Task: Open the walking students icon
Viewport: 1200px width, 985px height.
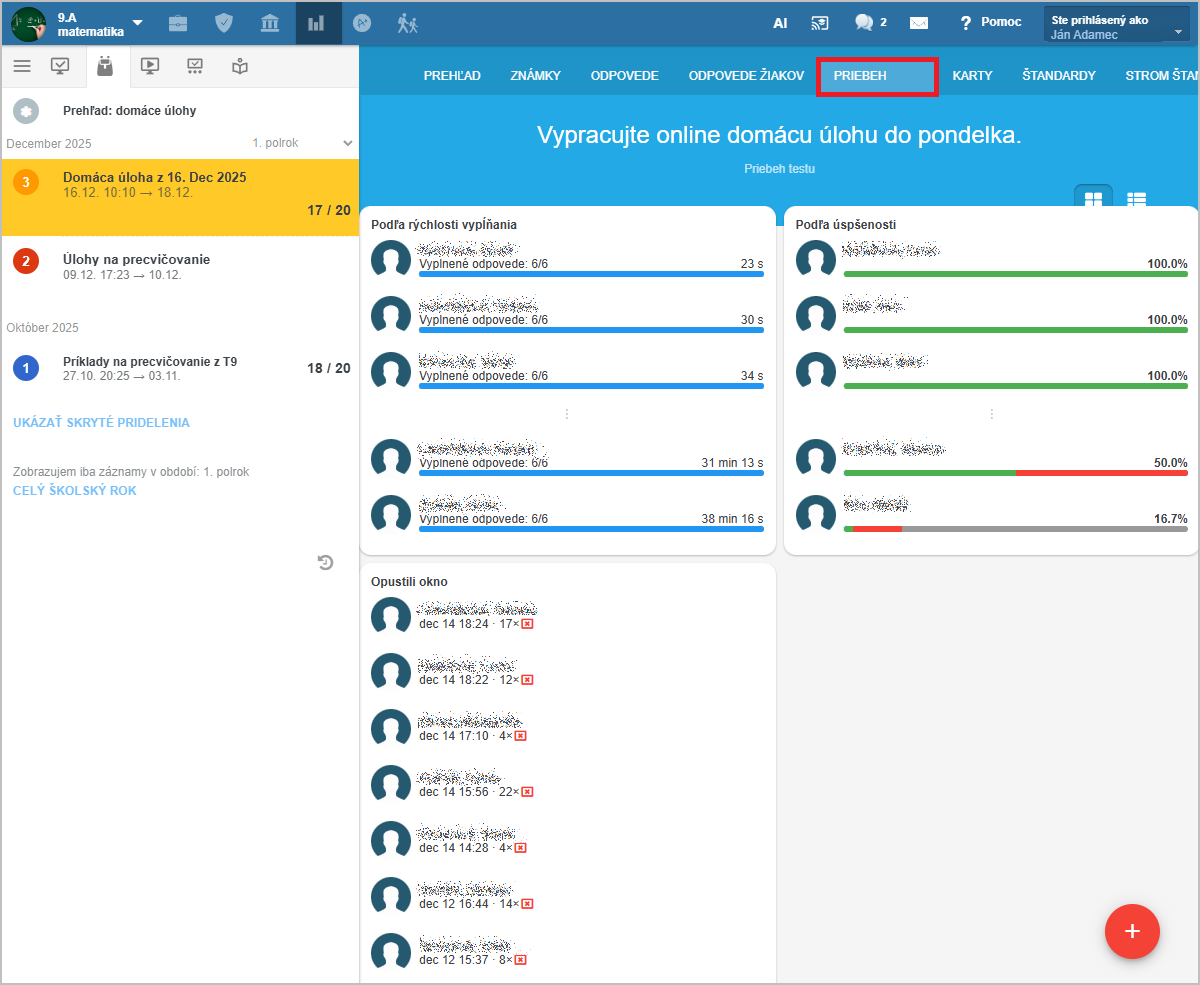Action: (407, 23)
